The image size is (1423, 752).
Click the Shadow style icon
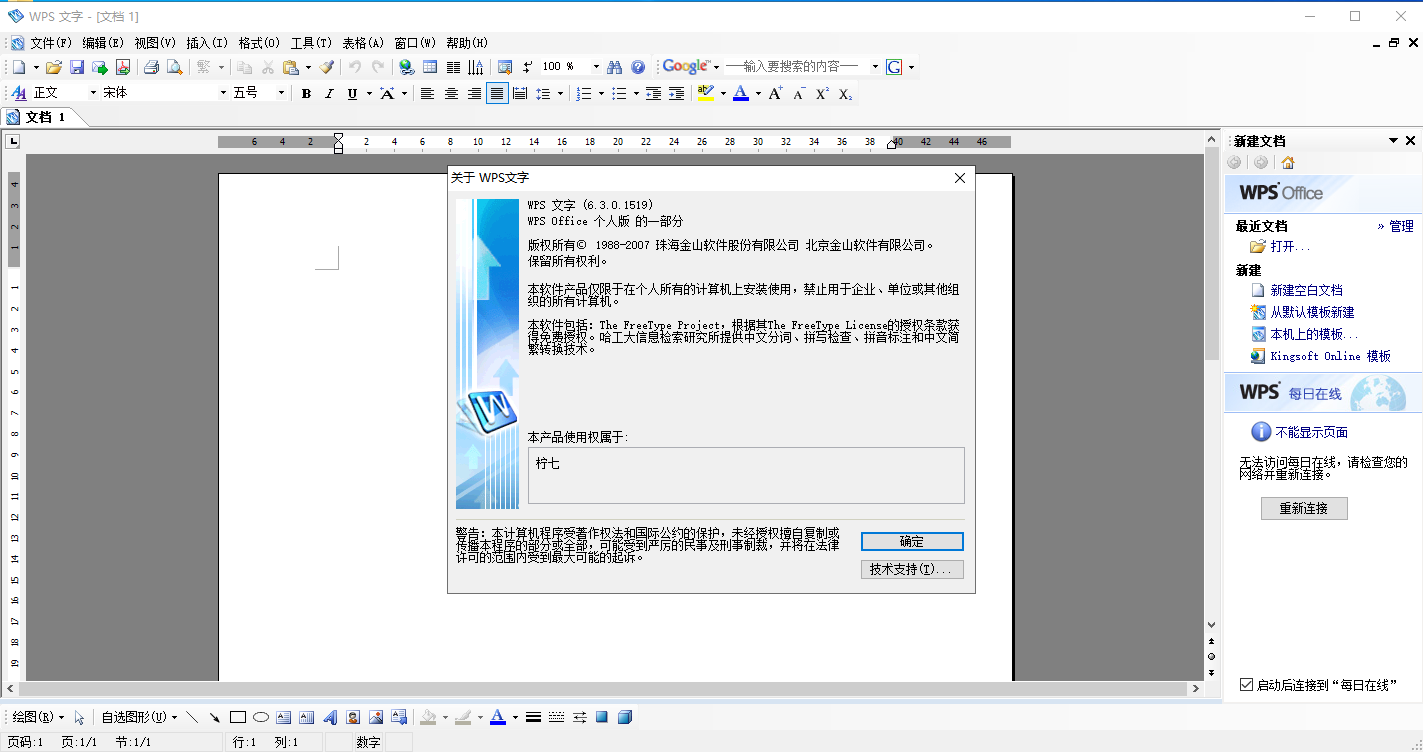pyautogui.click(x=602, y=717)
